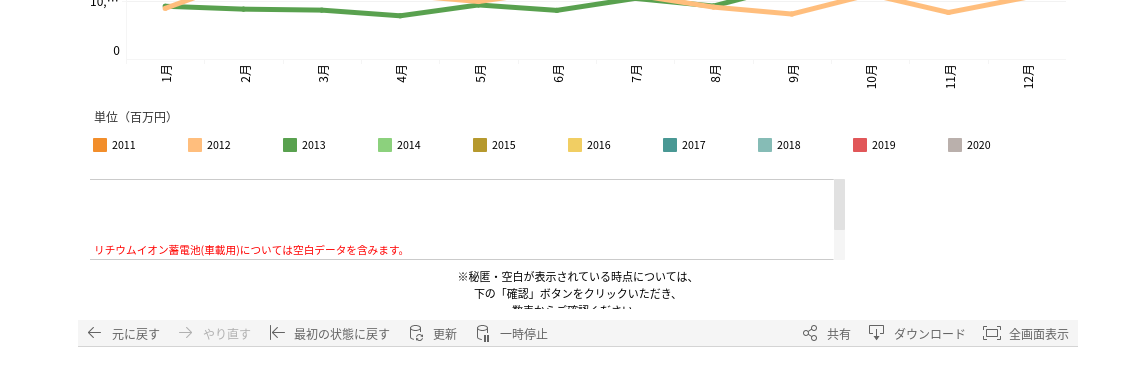Click the text panel scrollbar thumb
Image resolution: width=1138 pixels, height=380 pixels.
click(x=839, y=205)
